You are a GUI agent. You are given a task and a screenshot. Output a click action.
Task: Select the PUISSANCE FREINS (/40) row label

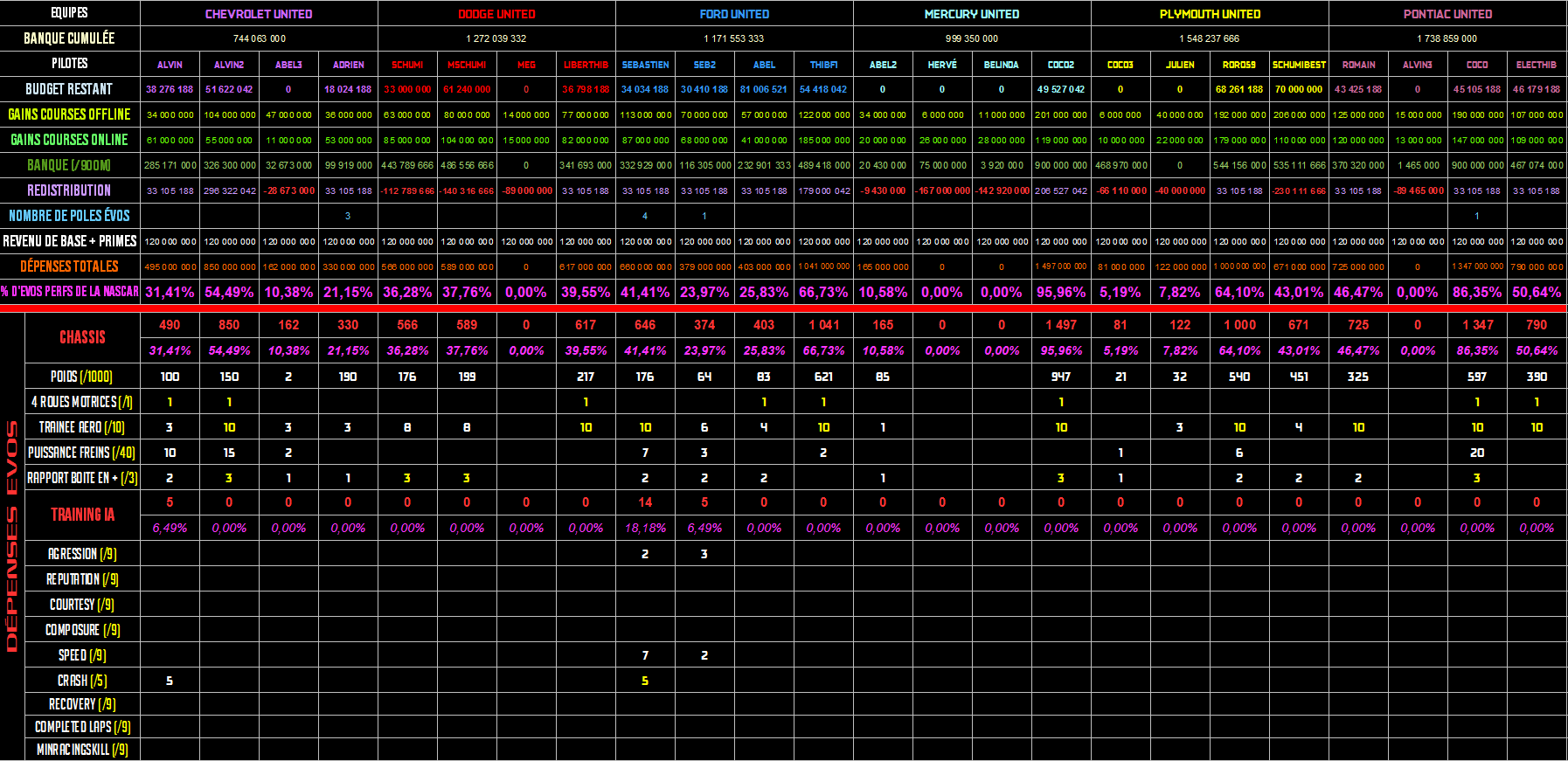coord(81,453)
